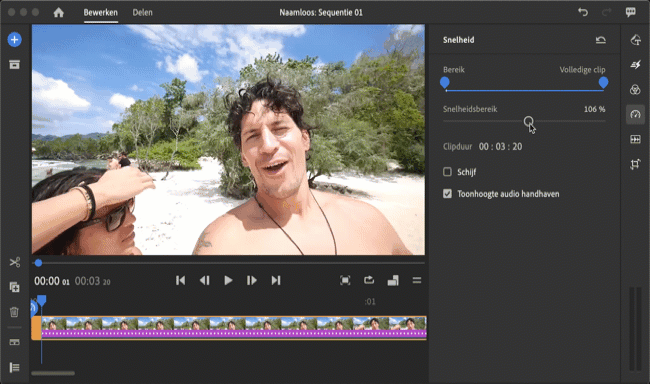Open the preview options hamburger menu

pyautogui.click(x=417, y=280)
